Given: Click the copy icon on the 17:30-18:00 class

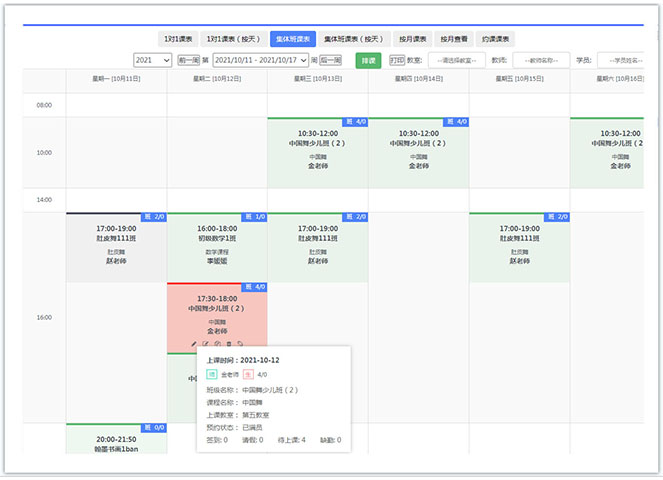Looking at the screenshot, I should tap(217, 344).
